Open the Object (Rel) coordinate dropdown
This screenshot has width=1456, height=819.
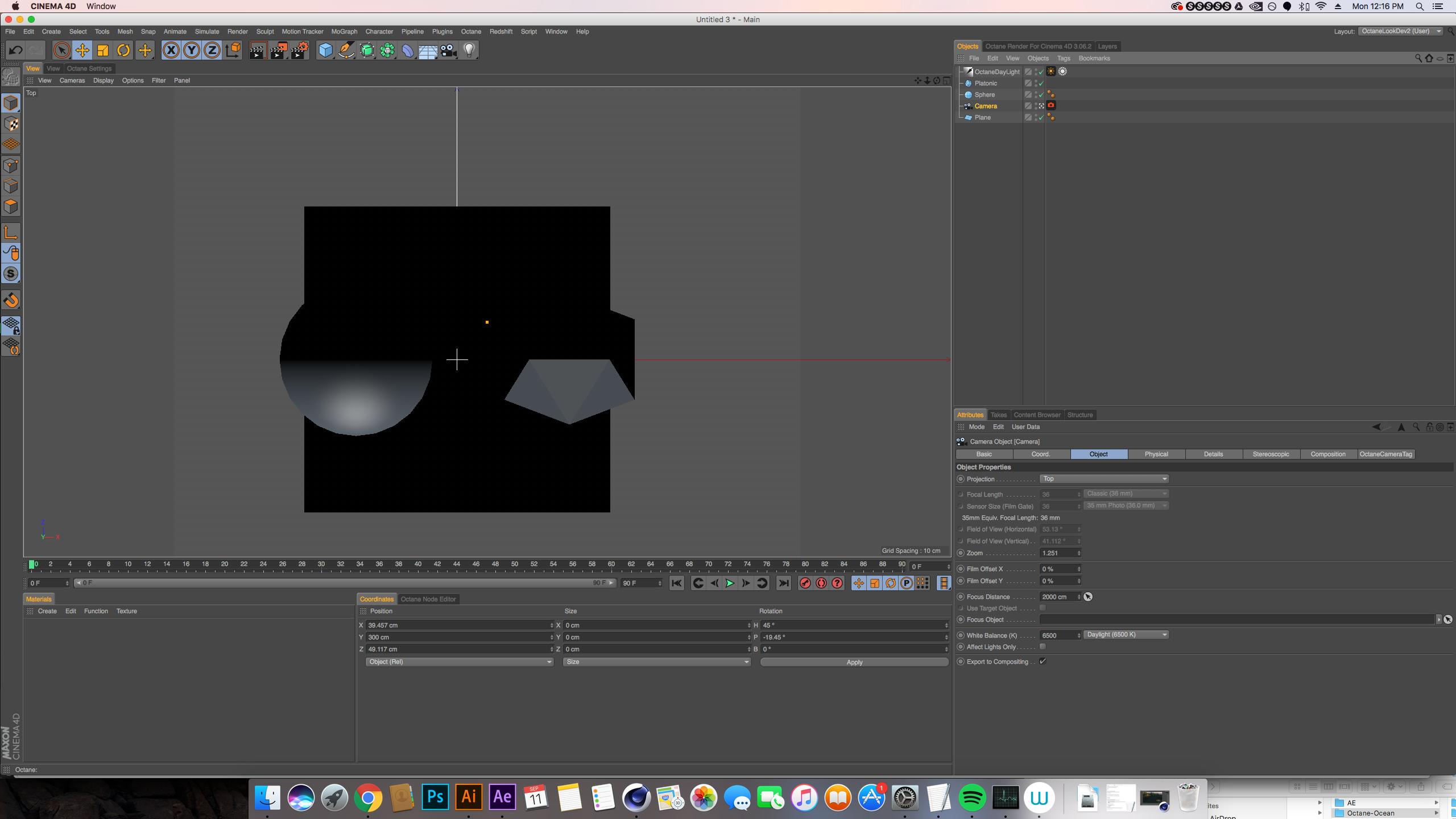click(459, 662)
